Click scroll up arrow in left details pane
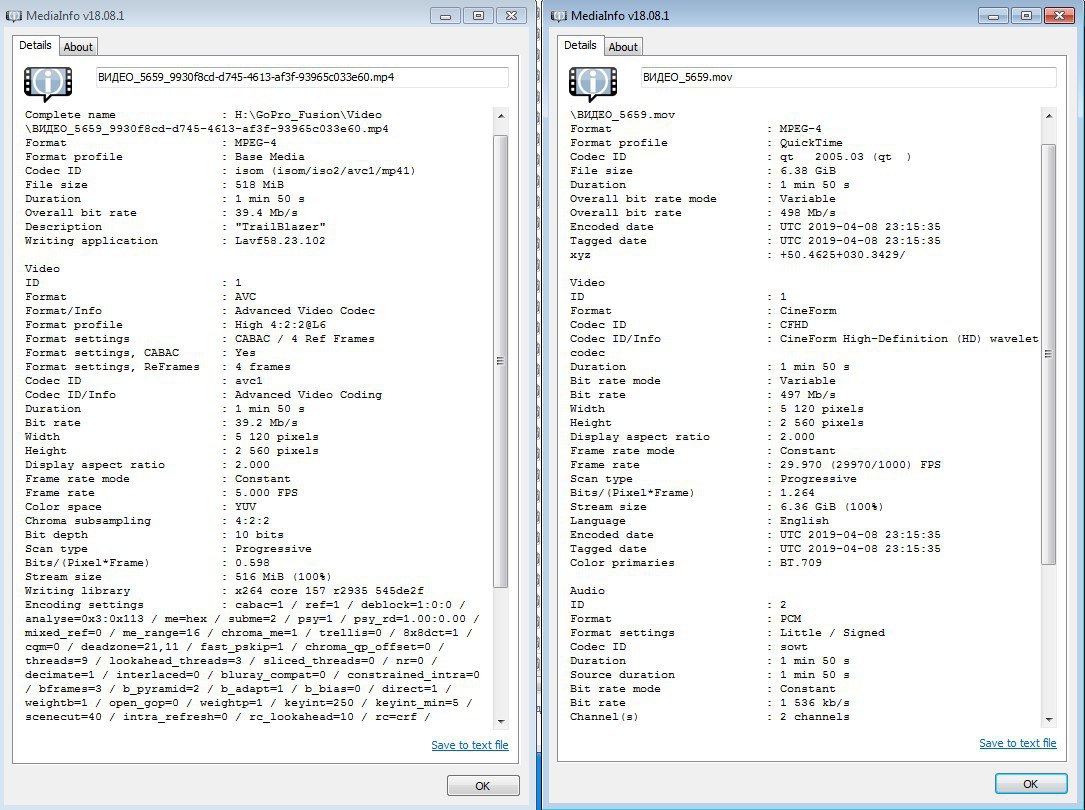Image resolution: width=1085 pixels, height=810 pixels. click(x=501, y=116)
